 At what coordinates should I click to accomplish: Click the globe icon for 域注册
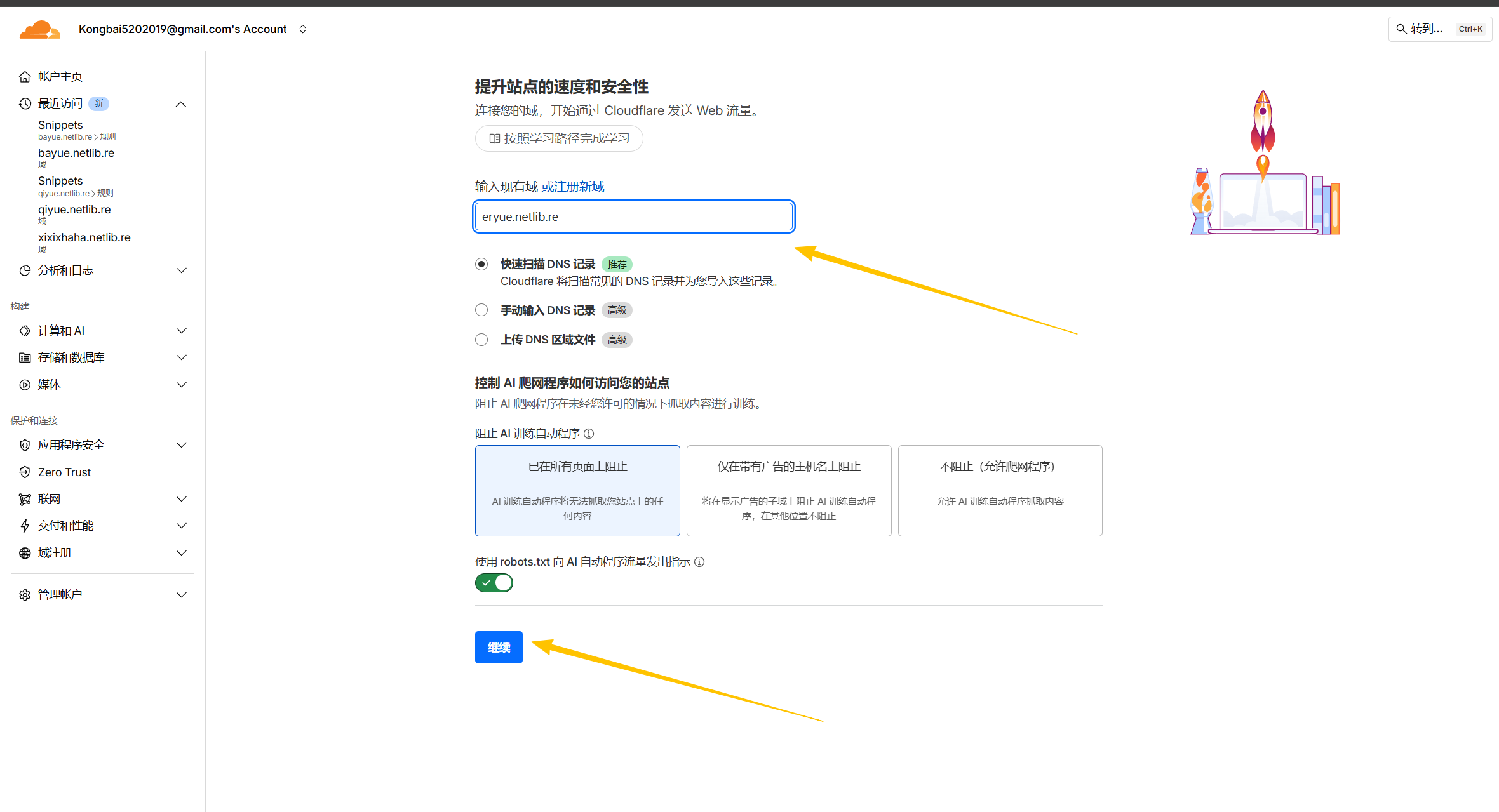[25, 553]
